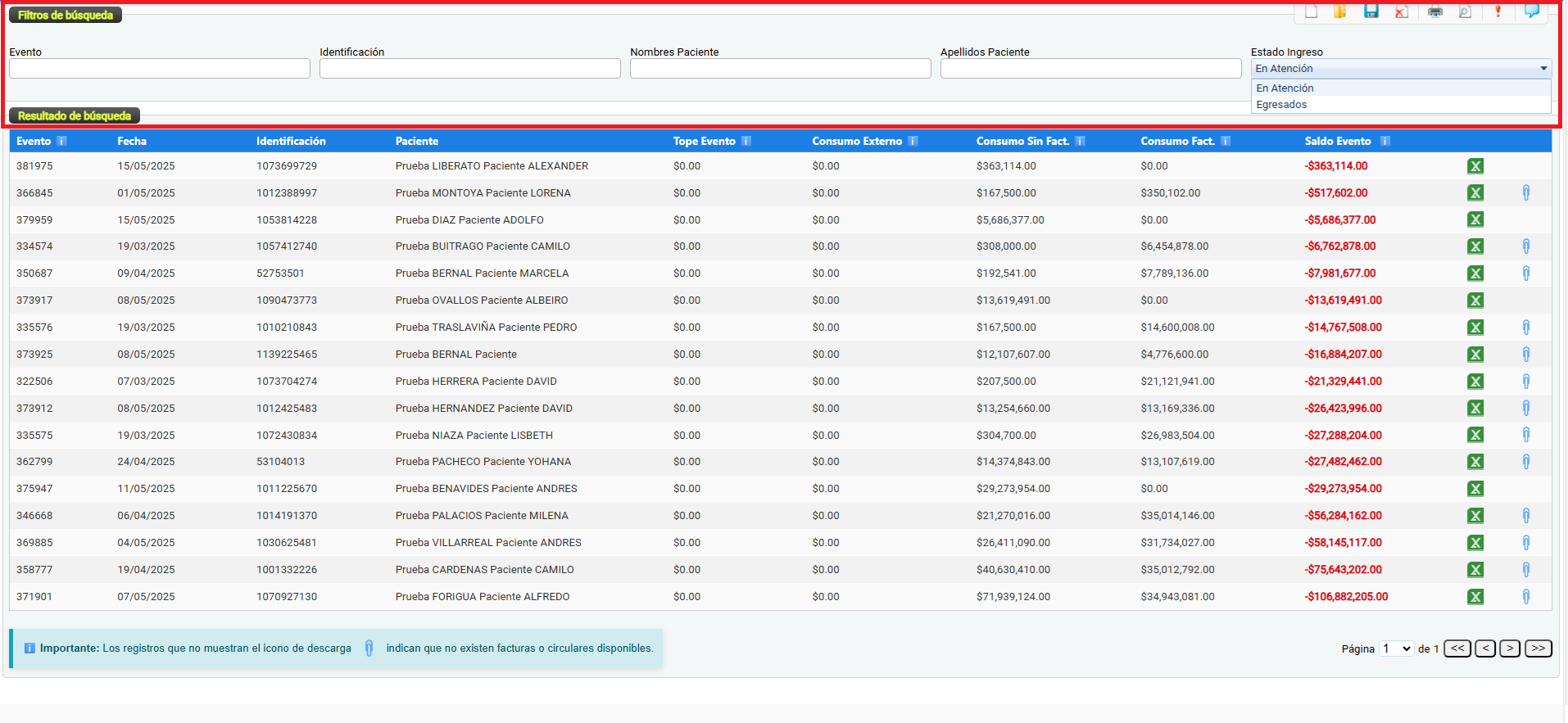Click the Excel icon for event 334574

[1475, 246]
